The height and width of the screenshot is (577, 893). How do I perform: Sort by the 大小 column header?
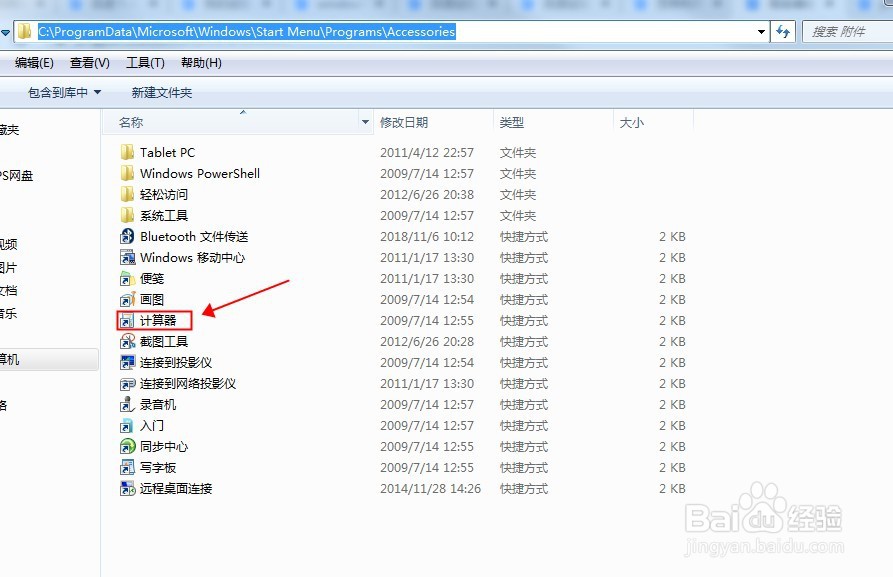(x=653, y=122)
